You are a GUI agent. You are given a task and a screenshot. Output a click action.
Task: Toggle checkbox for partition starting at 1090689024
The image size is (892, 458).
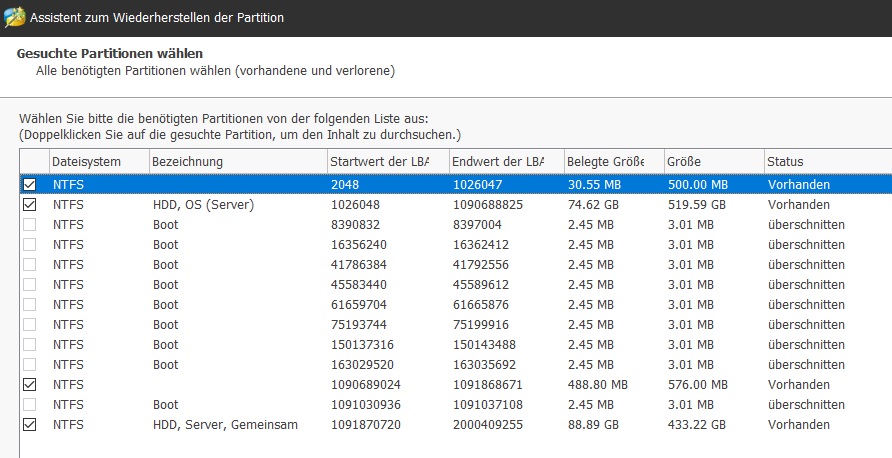[29, 385]
